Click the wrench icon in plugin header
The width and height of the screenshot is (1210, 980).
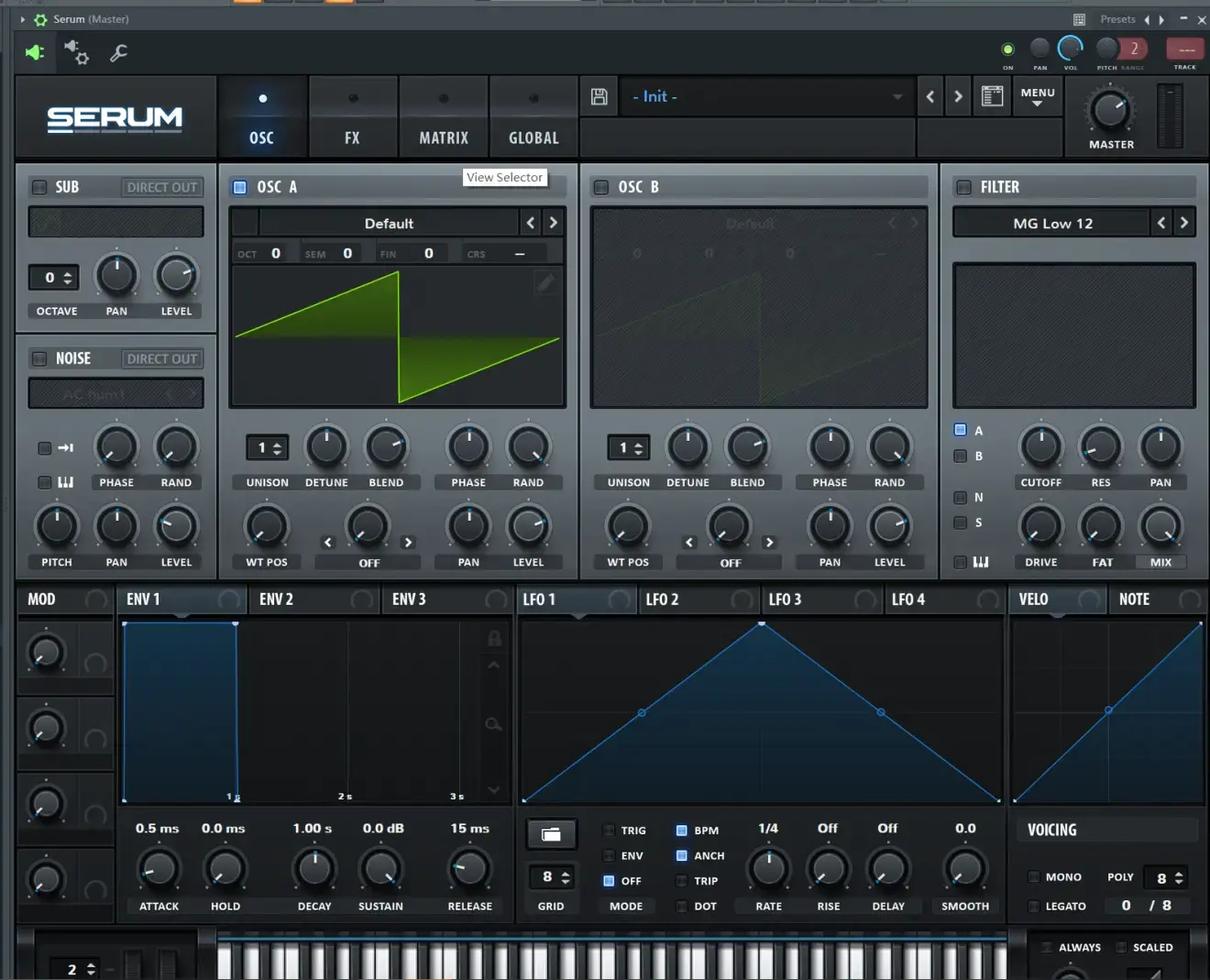click(x=118, y=53)
